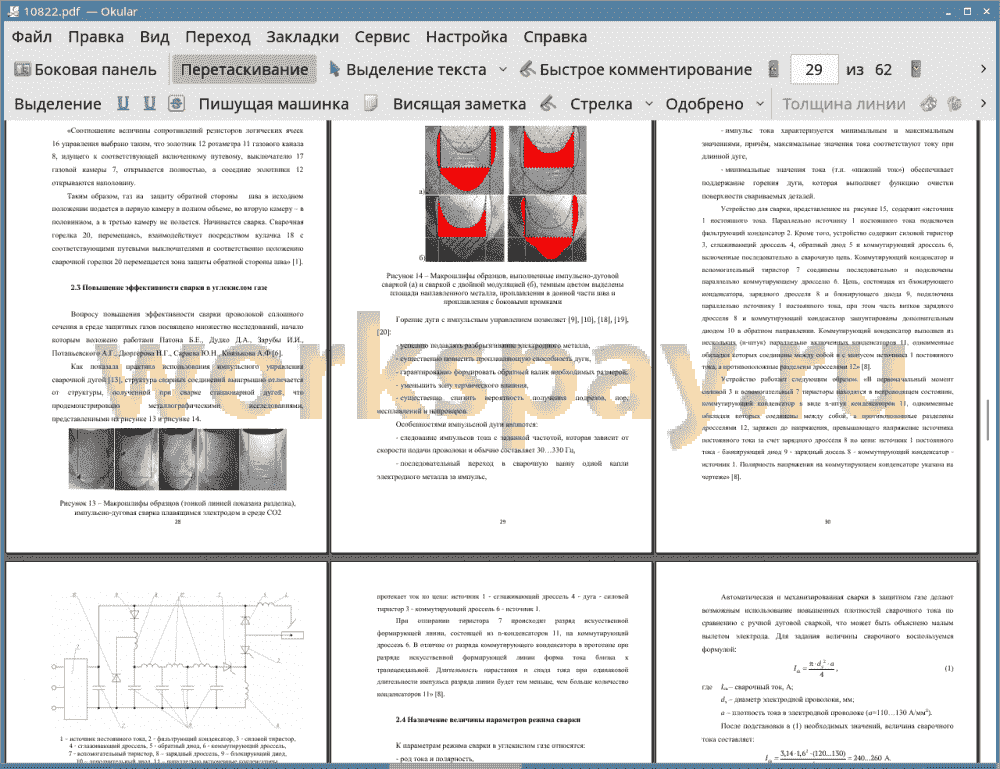Select the Выделение текста tool
Screen dimensions: 1000x769
[x=408, y=70]
